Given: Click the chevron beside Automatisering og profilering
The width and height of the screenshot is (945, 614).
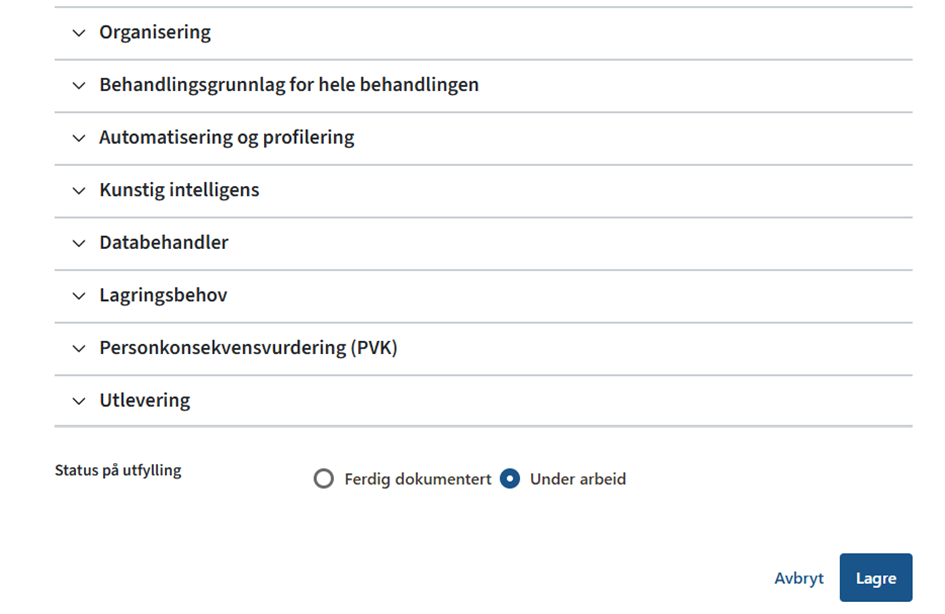Looking at the screenshot, I should pos(79,138).
